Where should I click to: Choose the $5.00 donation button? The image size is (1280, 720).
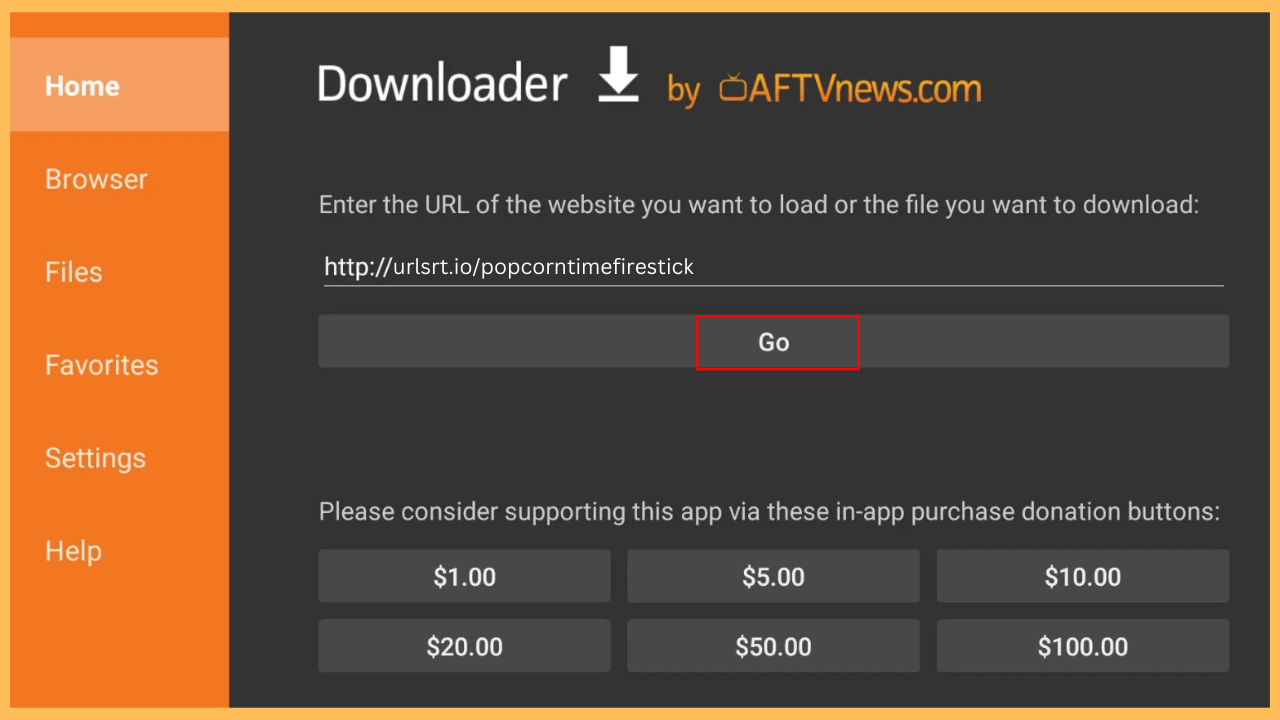pyautogui.click(x=773, y=576)
